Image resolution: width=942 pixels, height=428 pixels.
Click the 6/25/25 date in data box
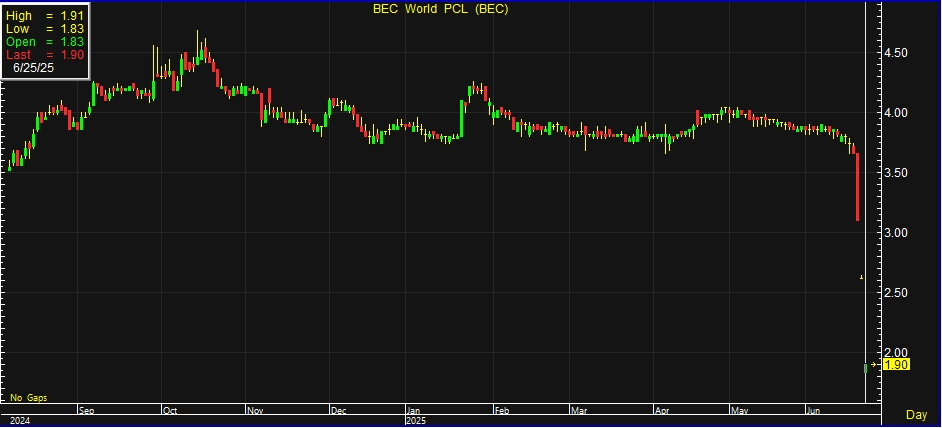point(35,68)
